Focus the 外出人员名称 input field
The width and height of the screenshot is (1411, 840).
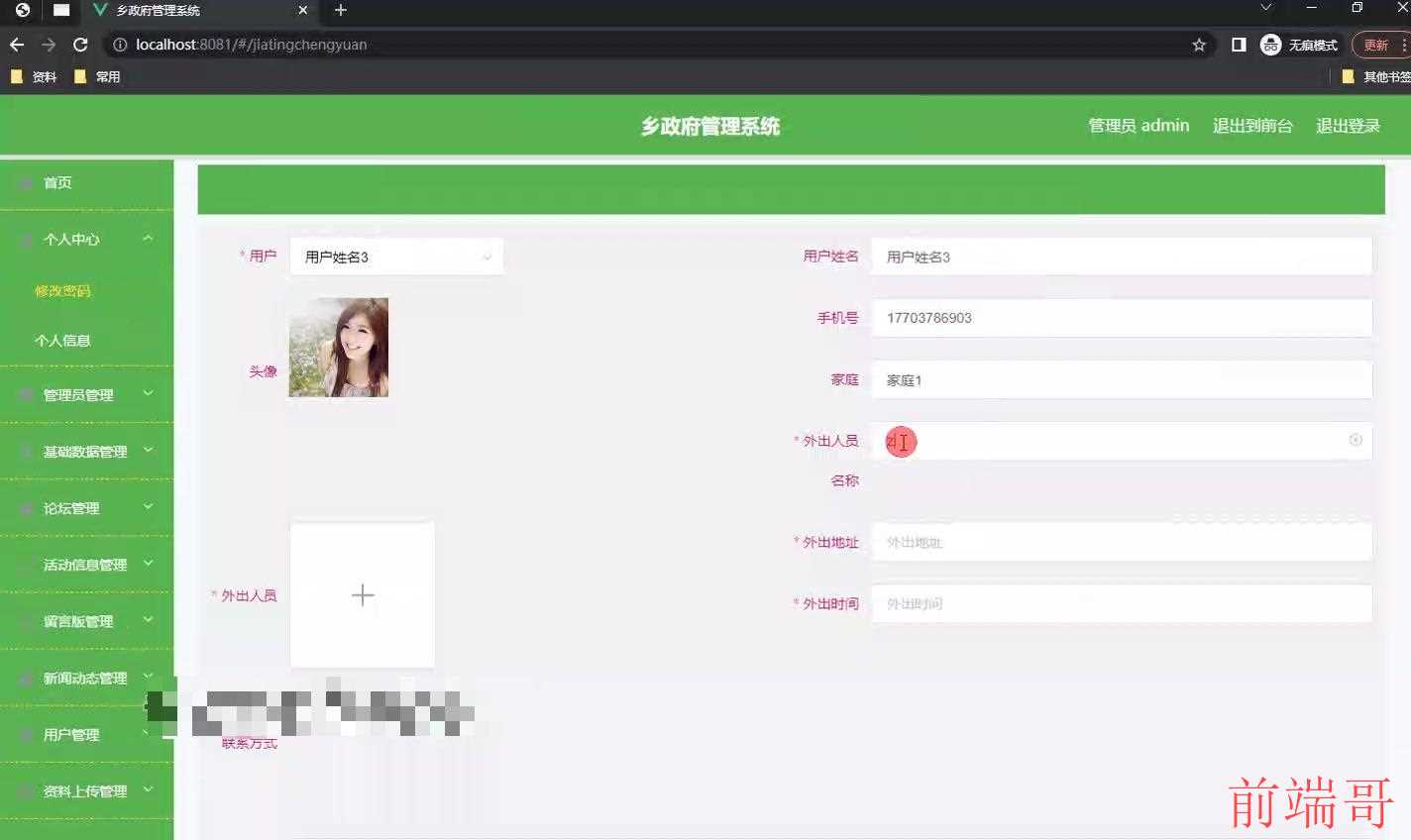pos(1122,441)
